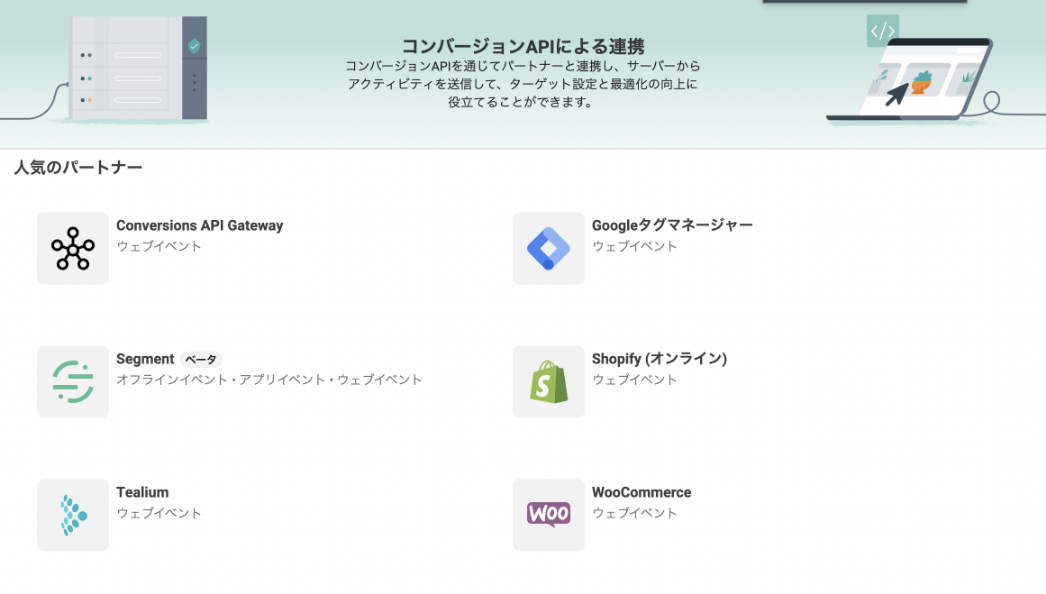Click the server rack illustration
This screenshot has height=594, width=1046.
pyautogui.click(x=139, y=68)
